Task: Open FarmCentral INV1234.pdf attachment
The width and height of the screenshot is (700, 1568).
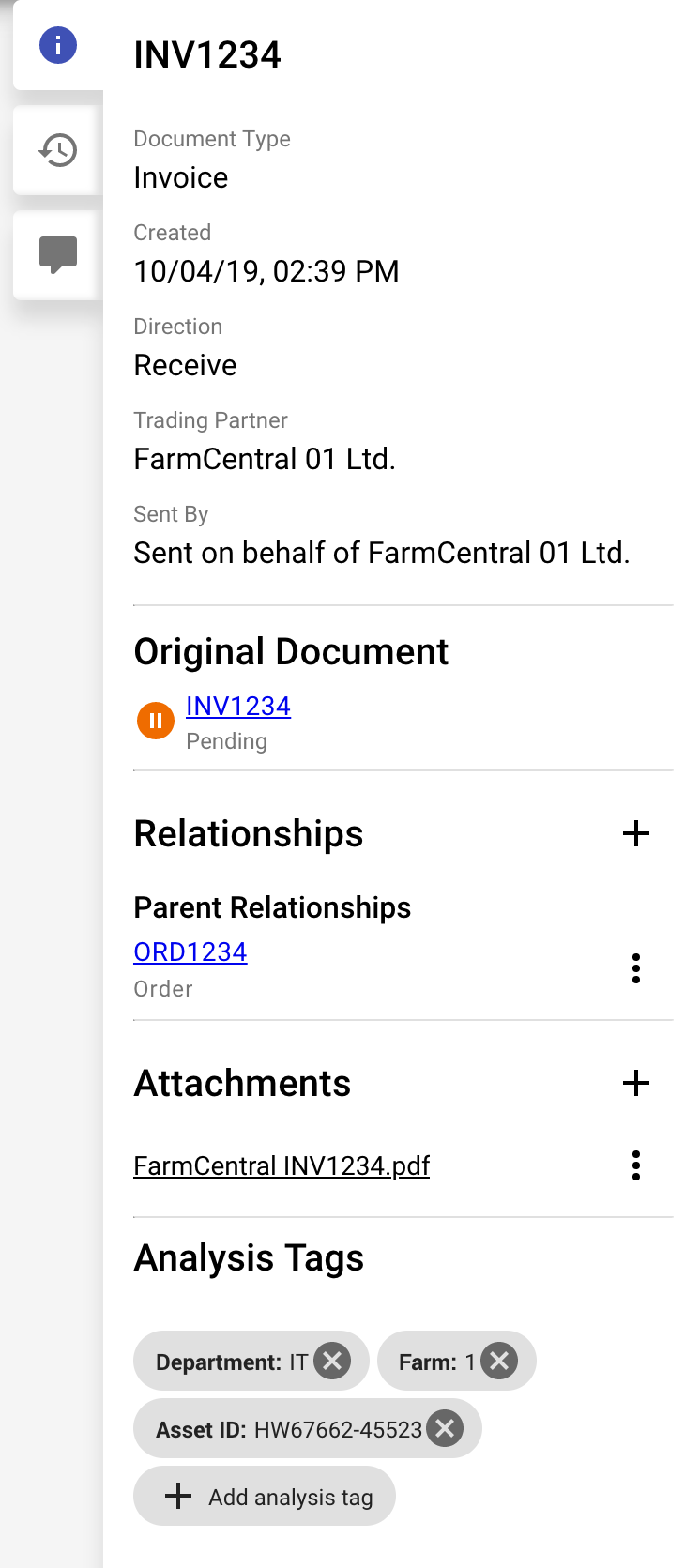Action: pyautogui.click(x=282, y=1165)
